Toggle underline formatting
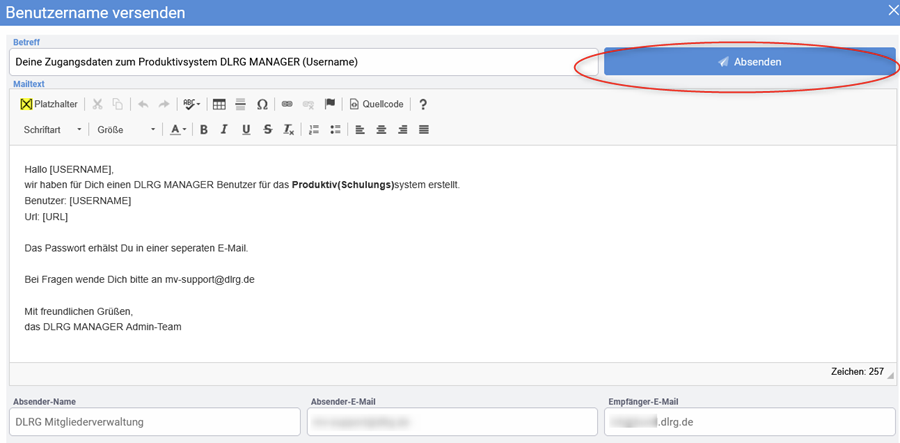900x443 pixels. coord(246,130)
